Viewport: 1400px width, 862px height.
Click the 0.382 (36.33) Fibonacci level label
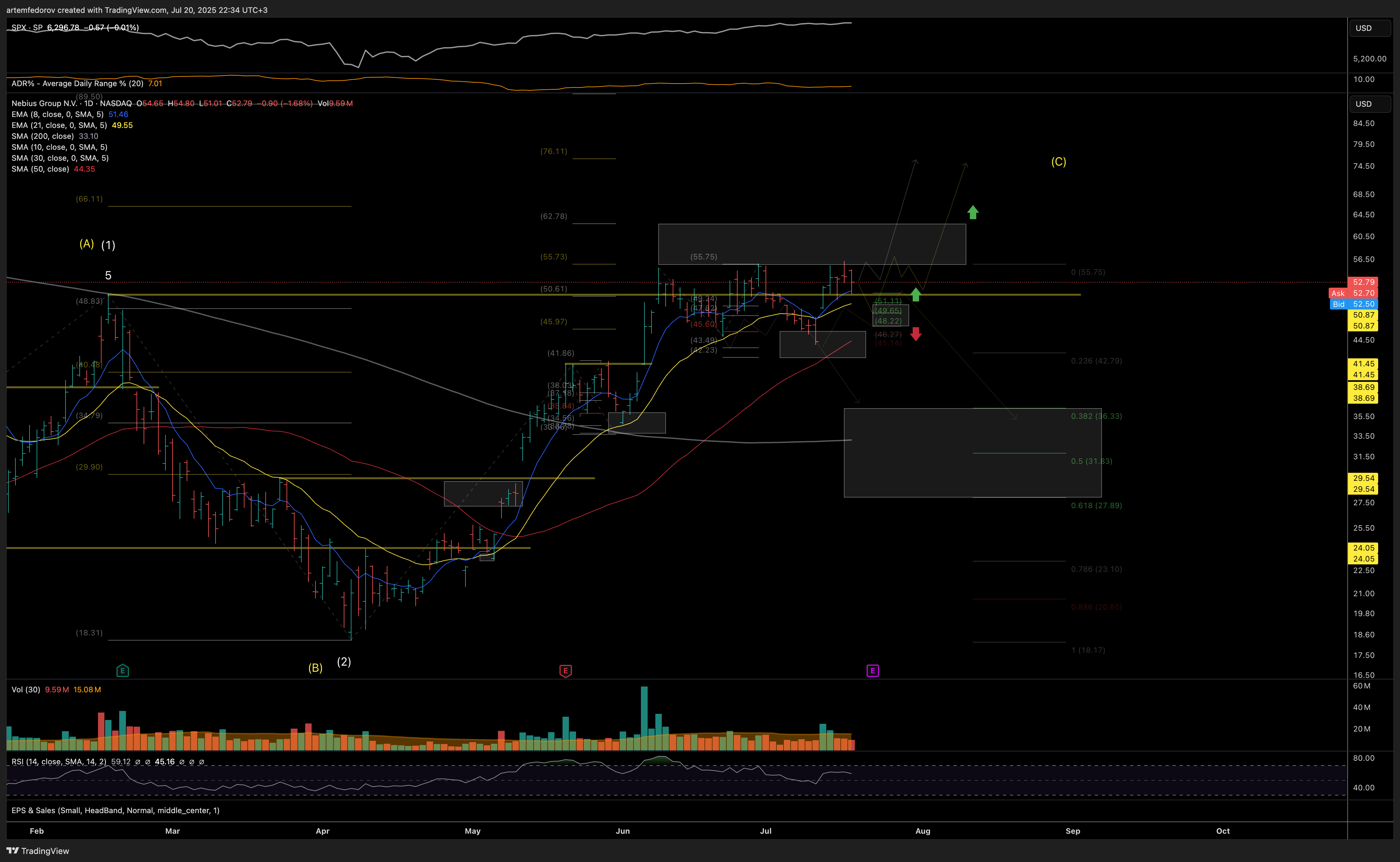1096,416
